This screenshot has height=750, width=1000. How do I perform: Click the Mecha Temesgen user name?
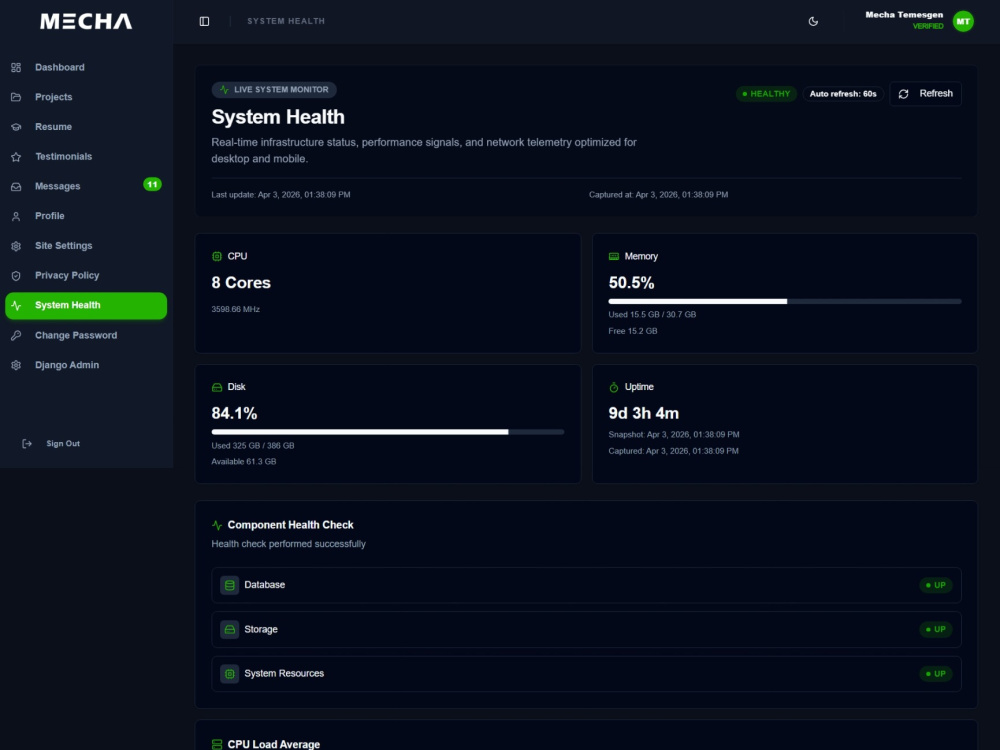(904, 15)
